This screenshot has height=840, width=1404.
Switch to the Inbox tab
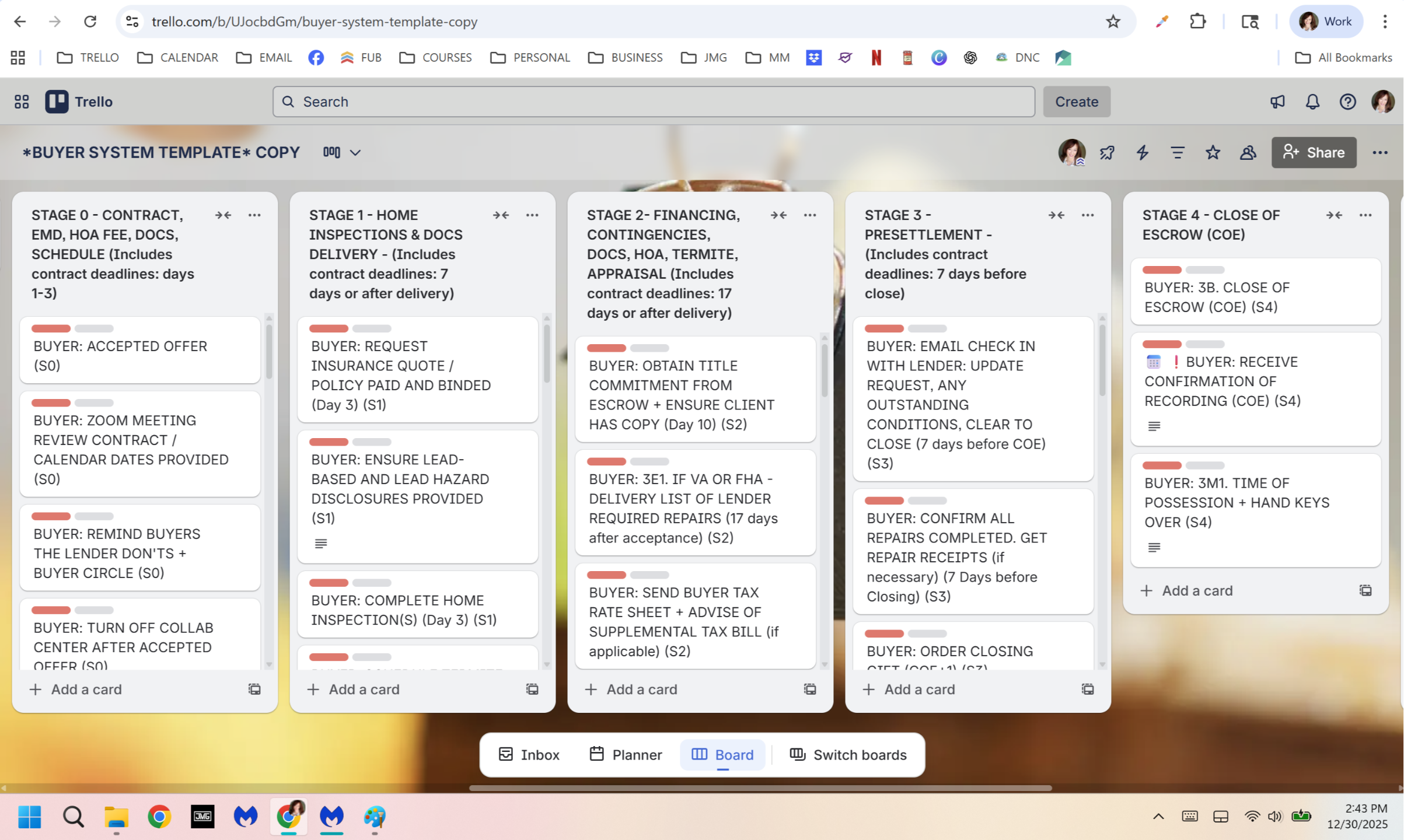coord(529,755)
